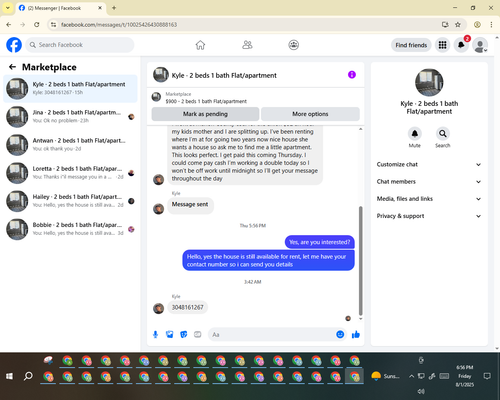
Task: Switch to the Messenger | Facebook tab
Action: point(61,8)
